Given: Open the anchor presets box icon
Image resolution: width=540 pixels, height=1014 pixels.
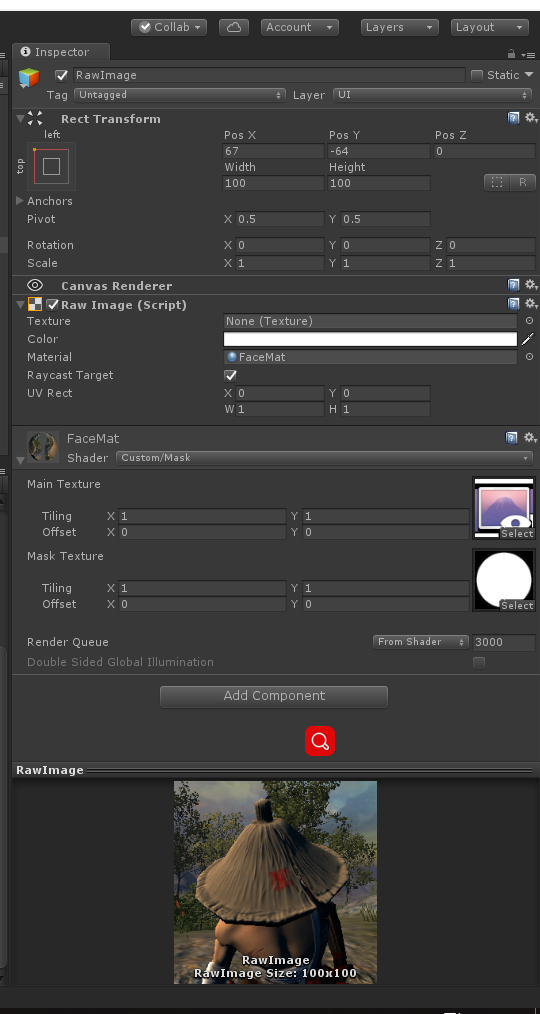Looking at the screenshot, I should pyautogui.click(x=51, y=166).
